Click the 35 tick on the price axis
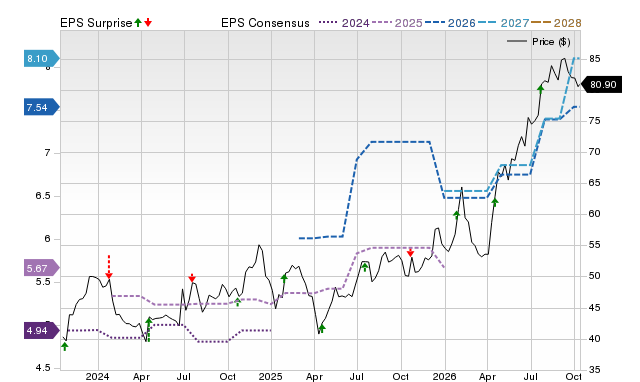 (595, 369)
